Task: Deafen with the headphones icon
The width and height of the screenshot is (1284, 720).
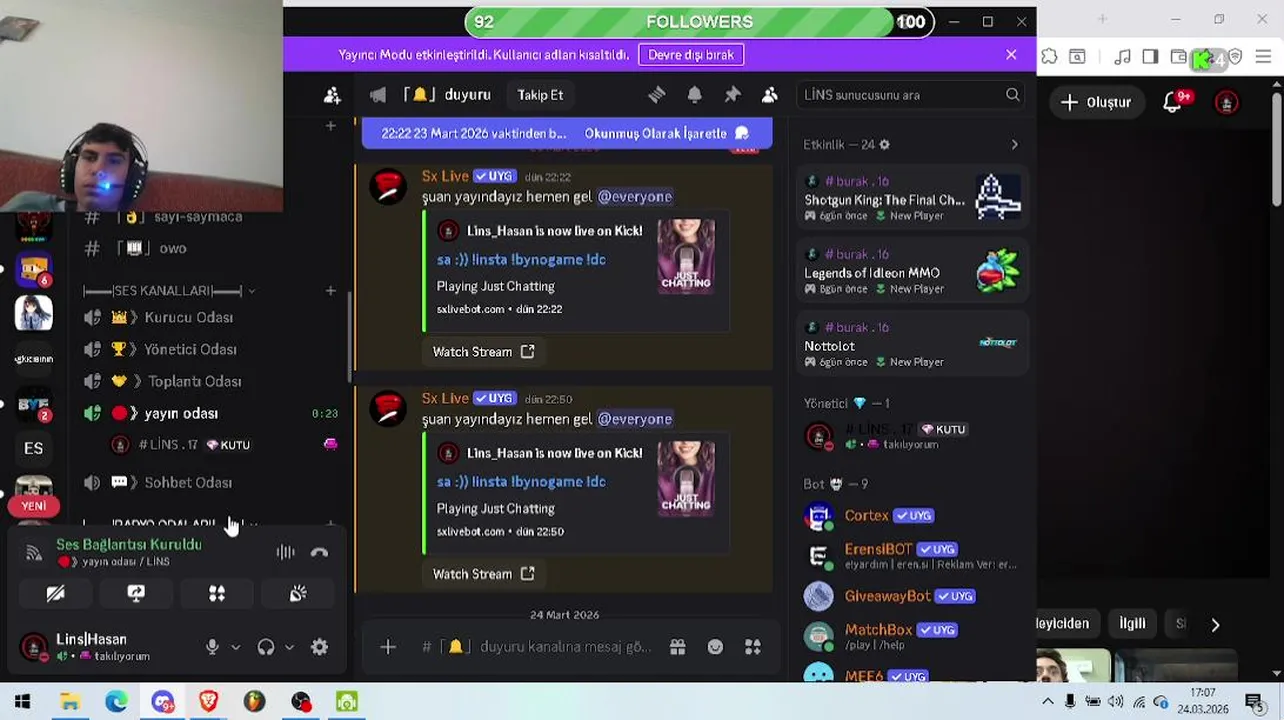Action: 266,647
